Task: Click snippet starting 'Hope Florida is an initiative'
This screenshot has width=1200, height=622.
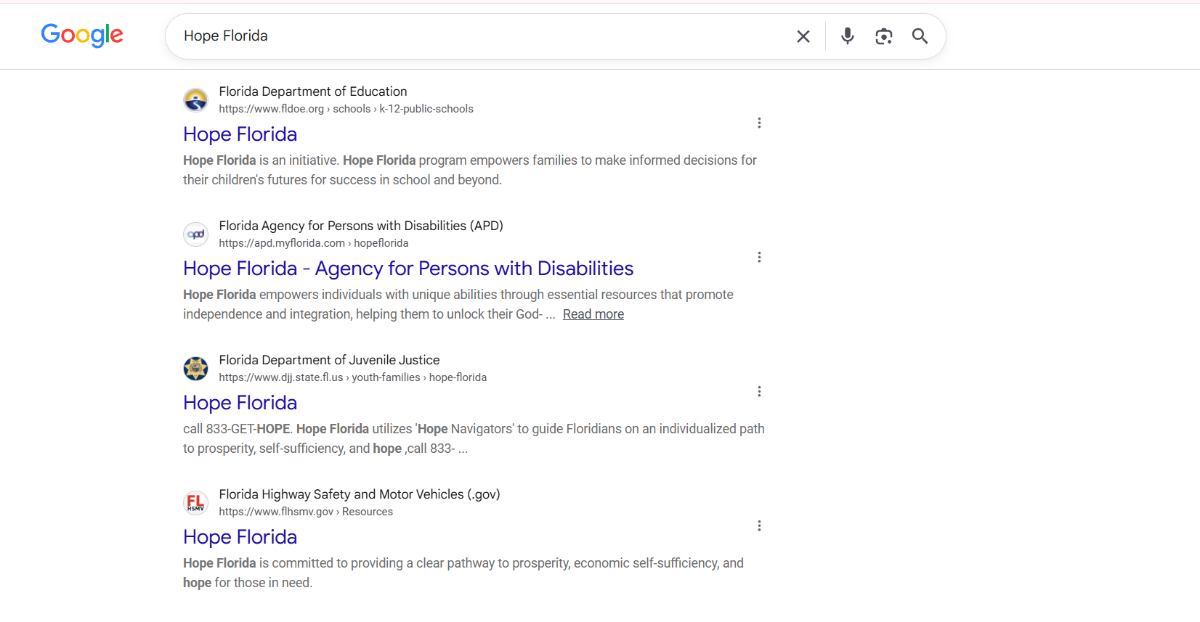Action: [x=470, y=170]
